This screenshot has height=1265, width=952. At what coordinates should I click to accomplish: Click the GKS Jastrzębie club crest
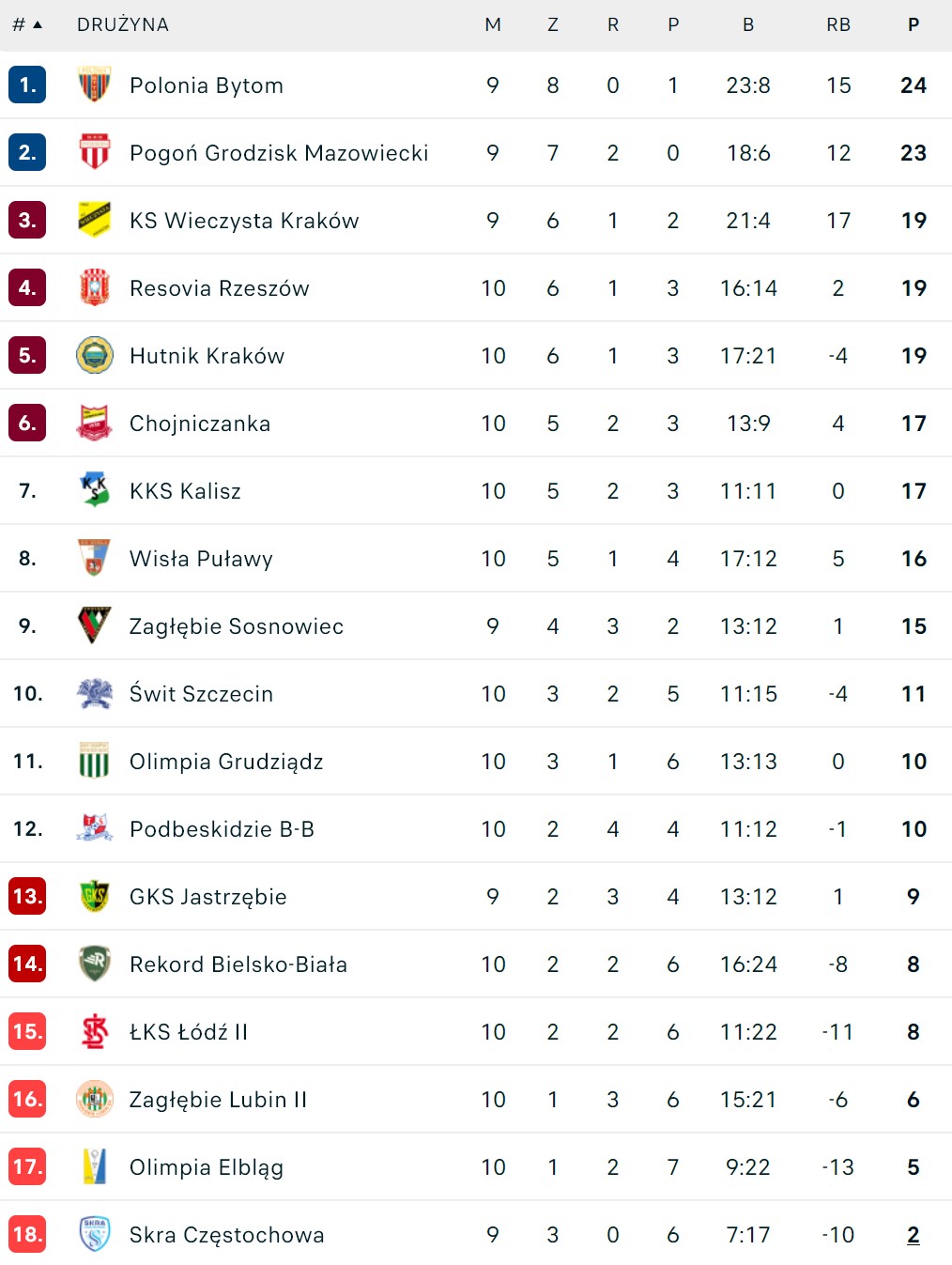pyautogui.click(x=94, y=896)
